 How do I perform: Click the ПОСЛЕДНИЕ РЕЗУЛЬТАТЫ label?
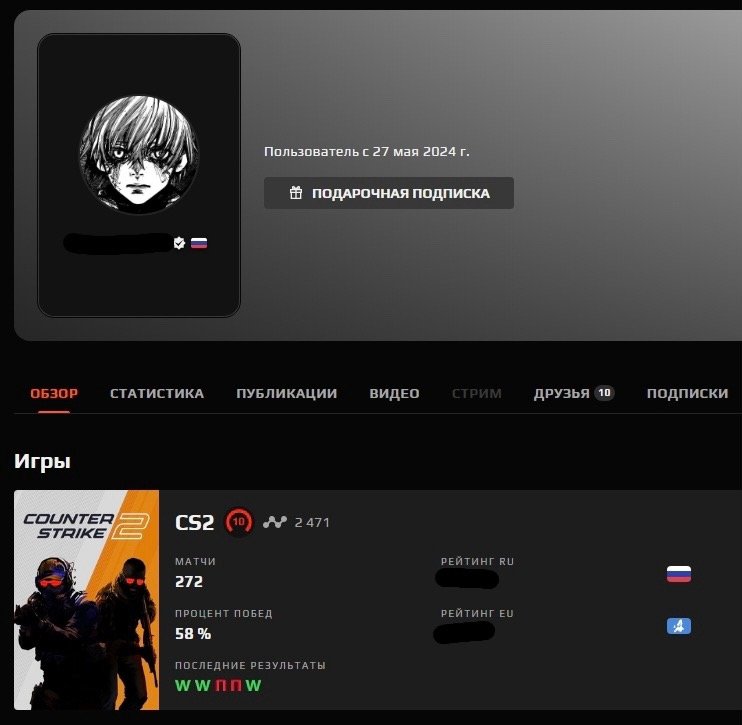point(250,665)
